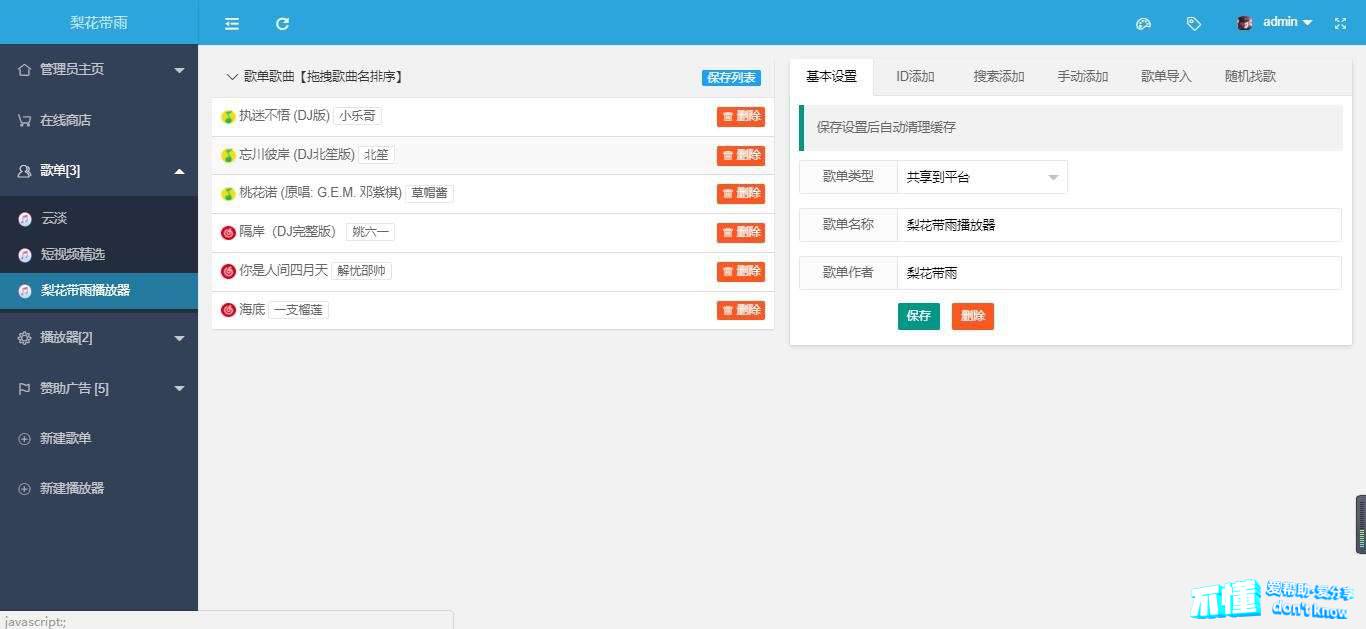Open the 歌单类型 dropdown selector
Screen dimensions: 1366x629
tap(982, 177)
